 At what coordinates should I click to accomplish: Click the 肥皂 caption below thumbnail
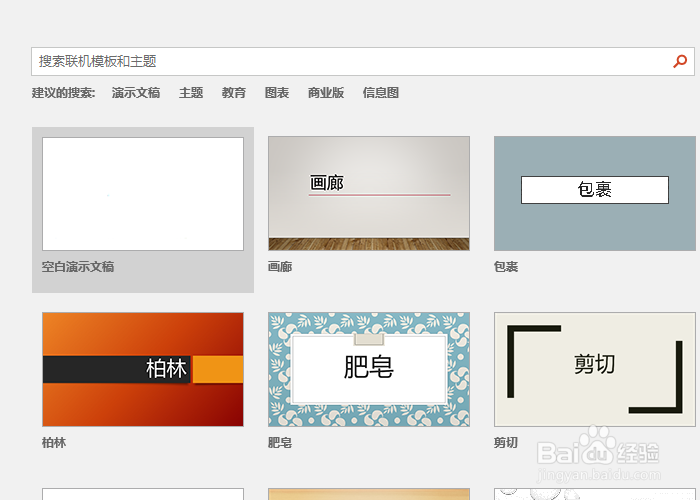tap(280, 443)
